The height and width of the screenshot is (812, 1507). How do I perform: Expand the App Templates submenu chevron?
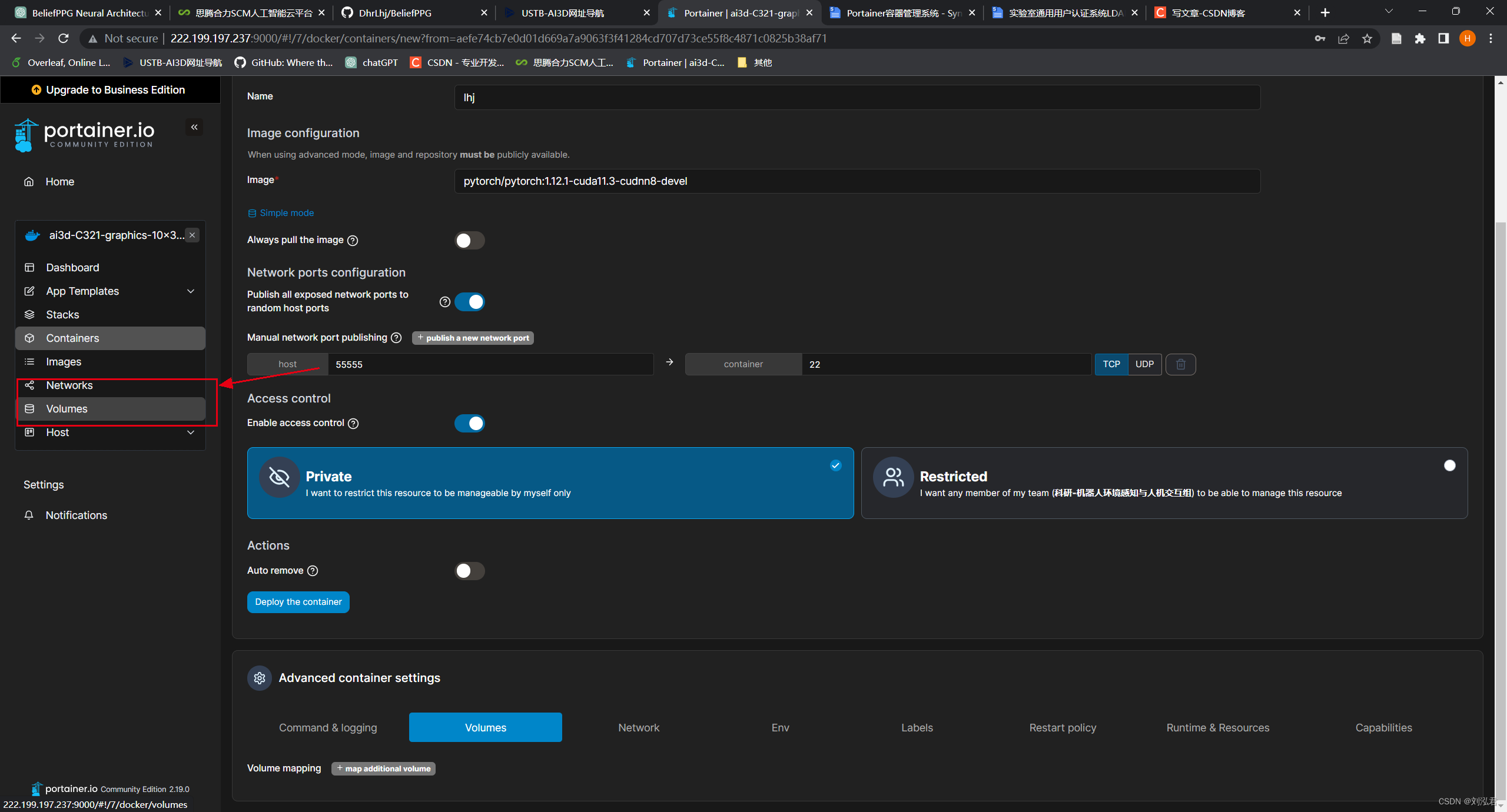[x=191, y=291]
